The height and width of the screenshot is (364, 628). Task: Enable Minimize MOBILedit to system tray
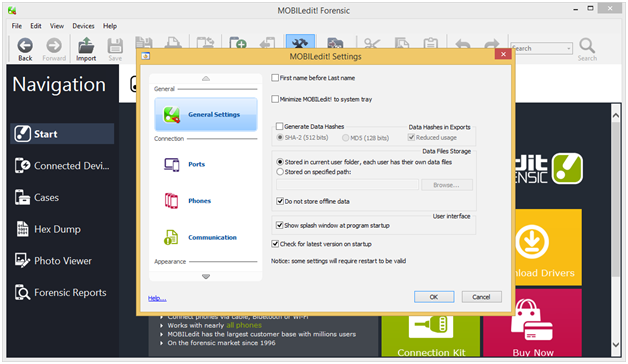point(275,99)
